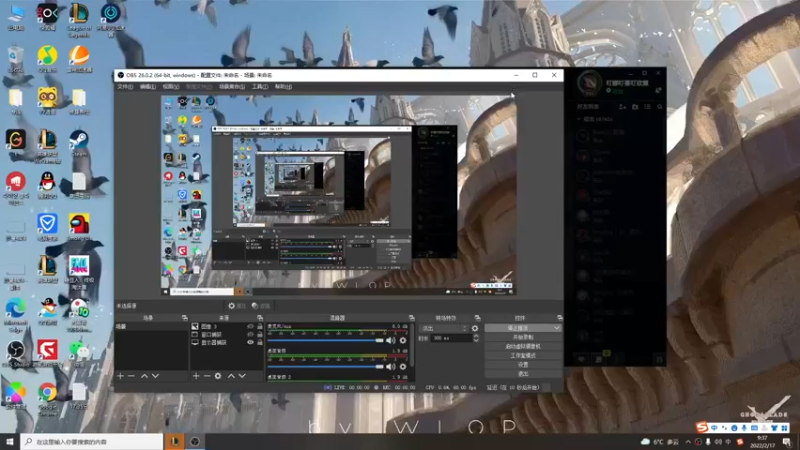Screen dimensions: 800x450
Task: Mute the 麦克风/Aux speaker icon
Action: [x=391, y=340]
